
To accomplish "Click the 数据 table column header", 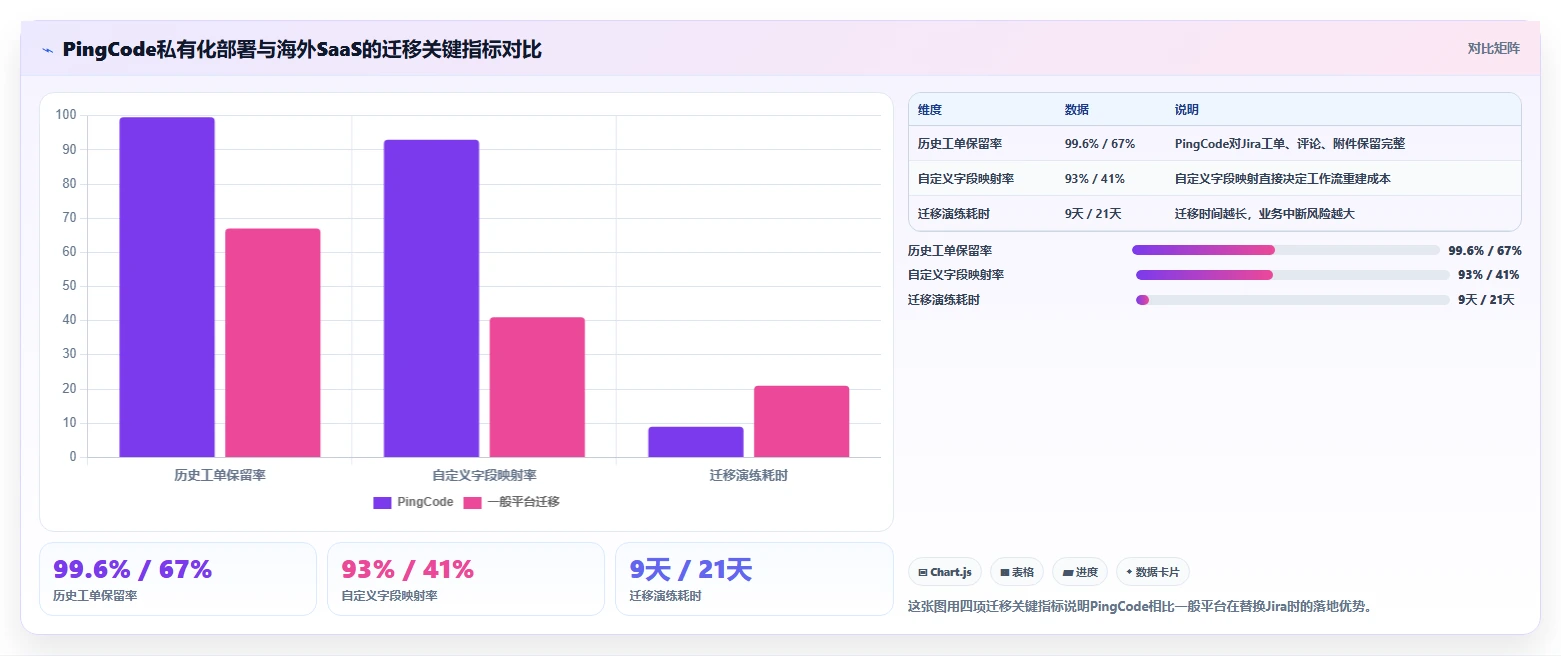I will click(x=1077, y=110).
